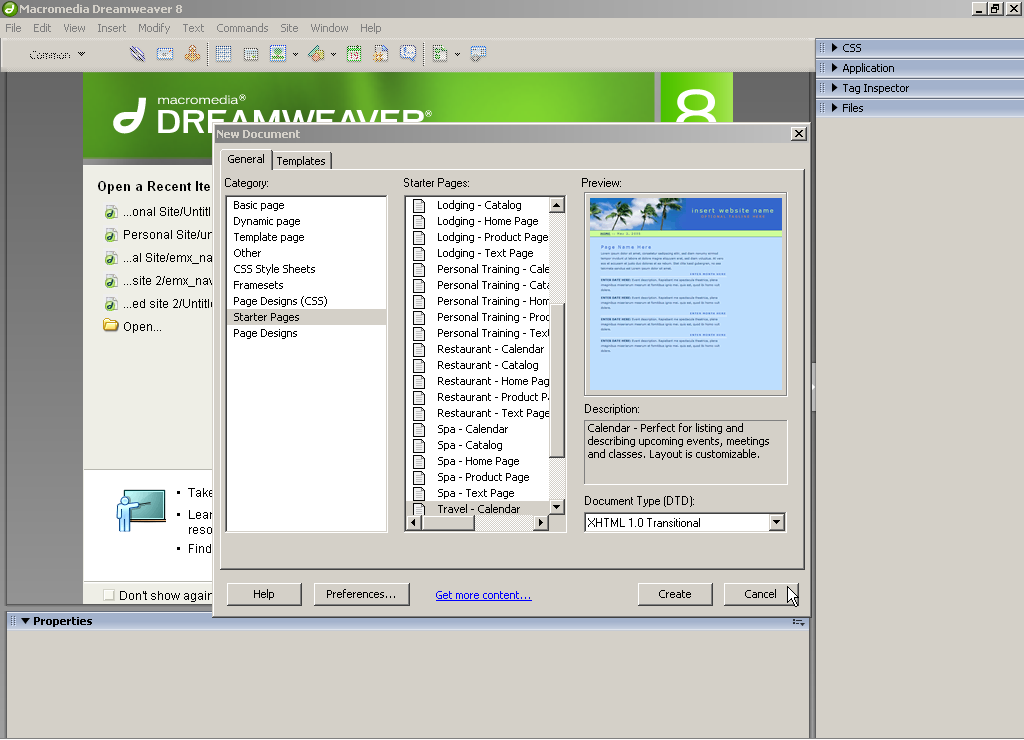This screenshot has width=1024, height=740.
Task: Click the Insert Date calendar icon
Action: click(354, 54)
